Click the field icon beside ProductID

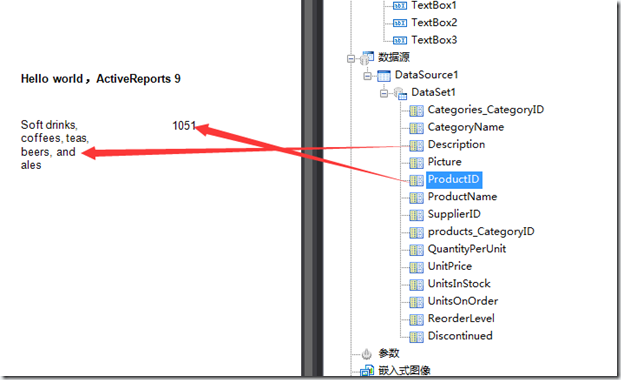[416, 180]
